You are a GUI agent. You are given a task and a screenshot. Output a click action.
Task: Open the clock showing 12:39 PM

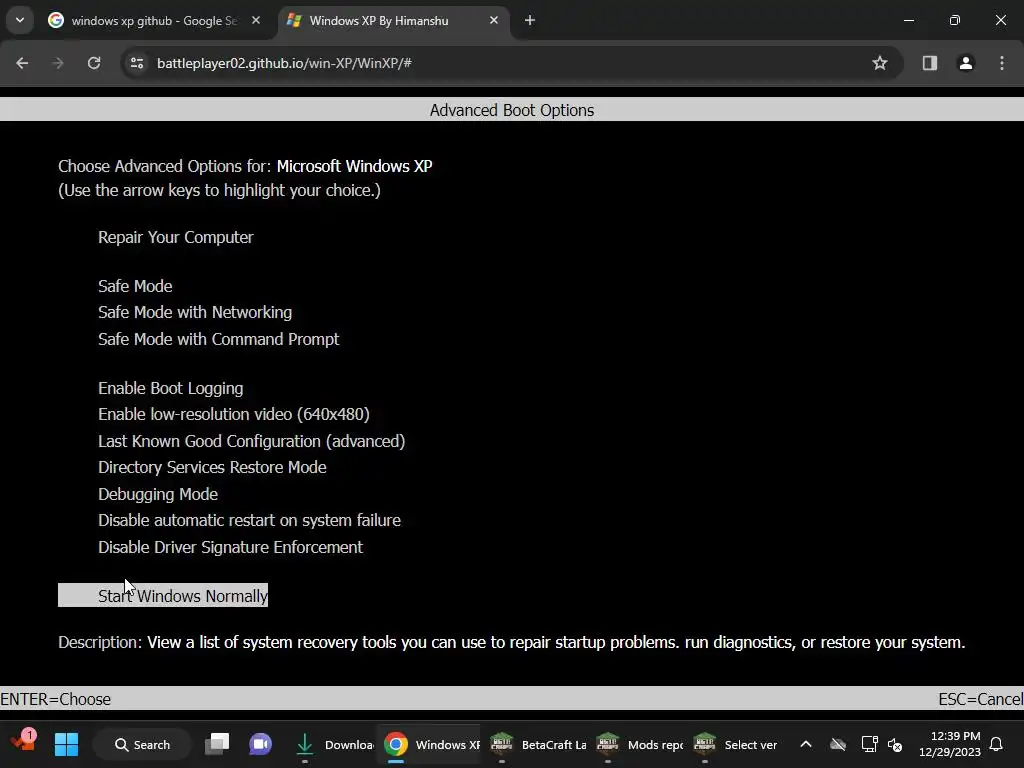[x=950, y=744]
